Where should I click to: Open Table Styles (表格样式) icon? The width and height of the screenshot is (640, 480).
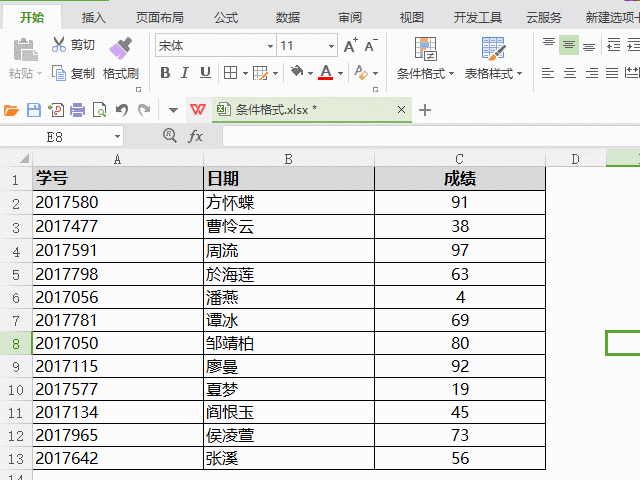[493, 49]
